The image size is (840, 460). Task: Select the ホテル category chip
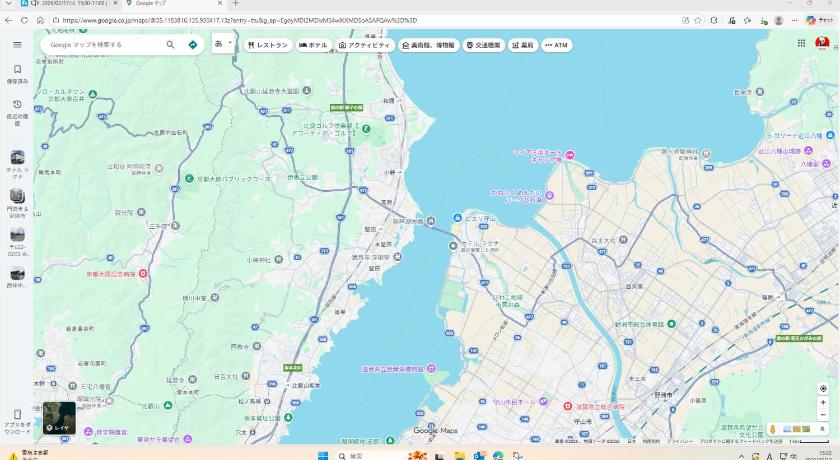pyautogui.click(x=313, y=45)
